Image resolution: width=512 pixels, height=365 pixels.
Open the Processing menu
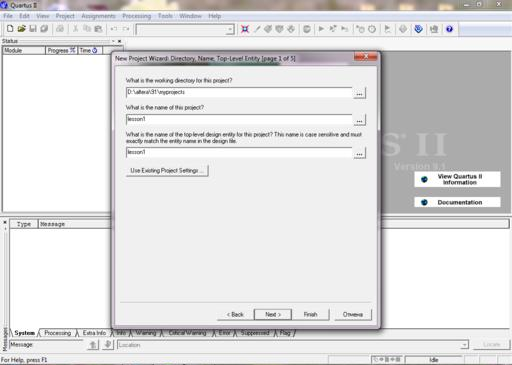click(136, 16)
